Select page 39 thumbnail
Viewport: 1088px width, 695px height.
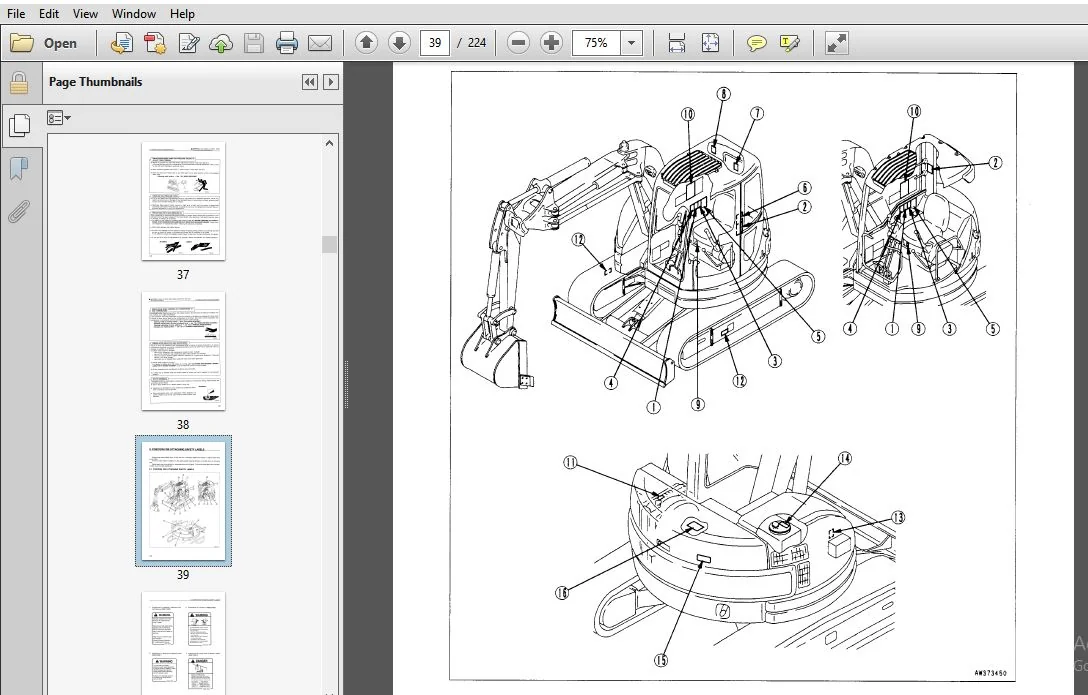[x=183, y=501]
